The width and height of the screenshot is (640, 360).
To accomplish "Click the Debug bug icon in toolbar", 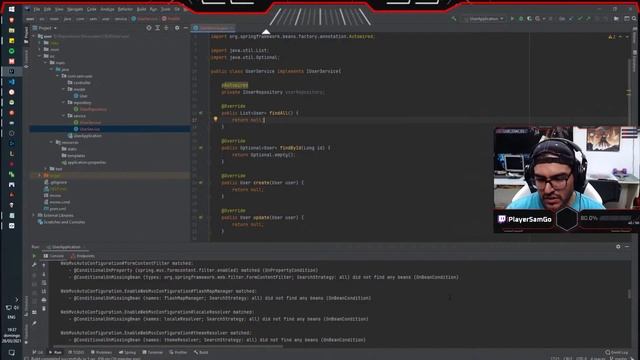I will click(x=521, y=19).
